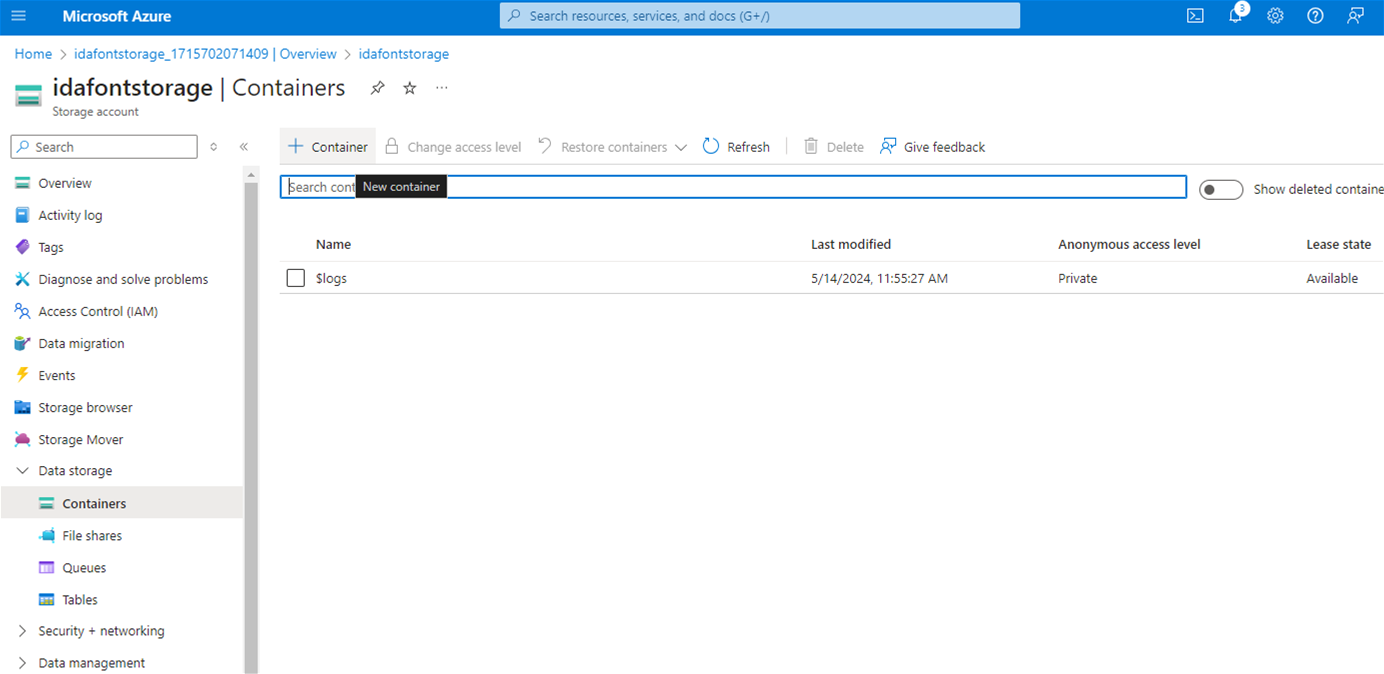Screen dimensions: 1384x674
Task: Click the Storage browser icon
Action: coord(22,407)
